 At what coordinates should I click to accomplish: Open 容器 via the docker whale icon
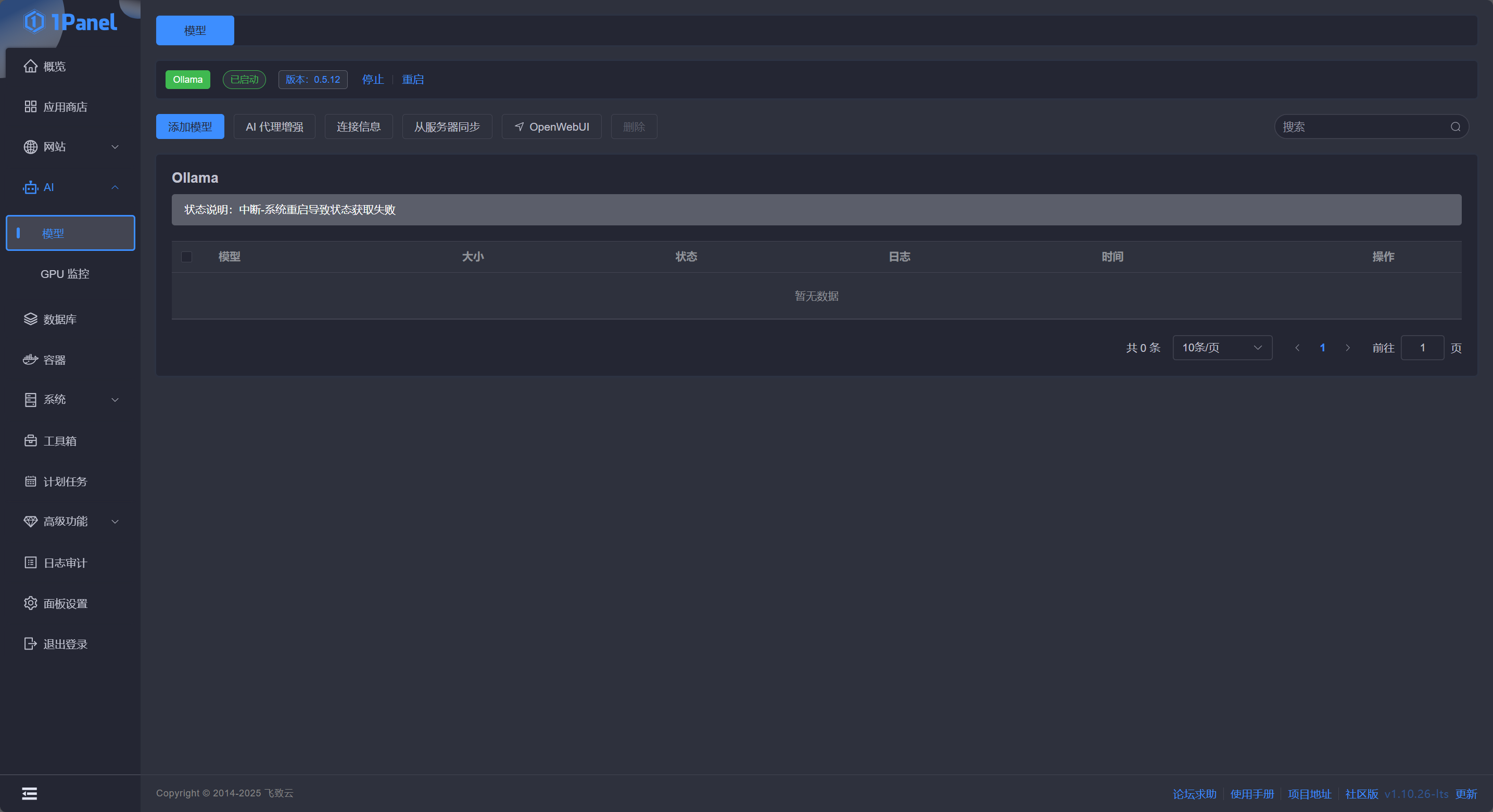point(30,360)
